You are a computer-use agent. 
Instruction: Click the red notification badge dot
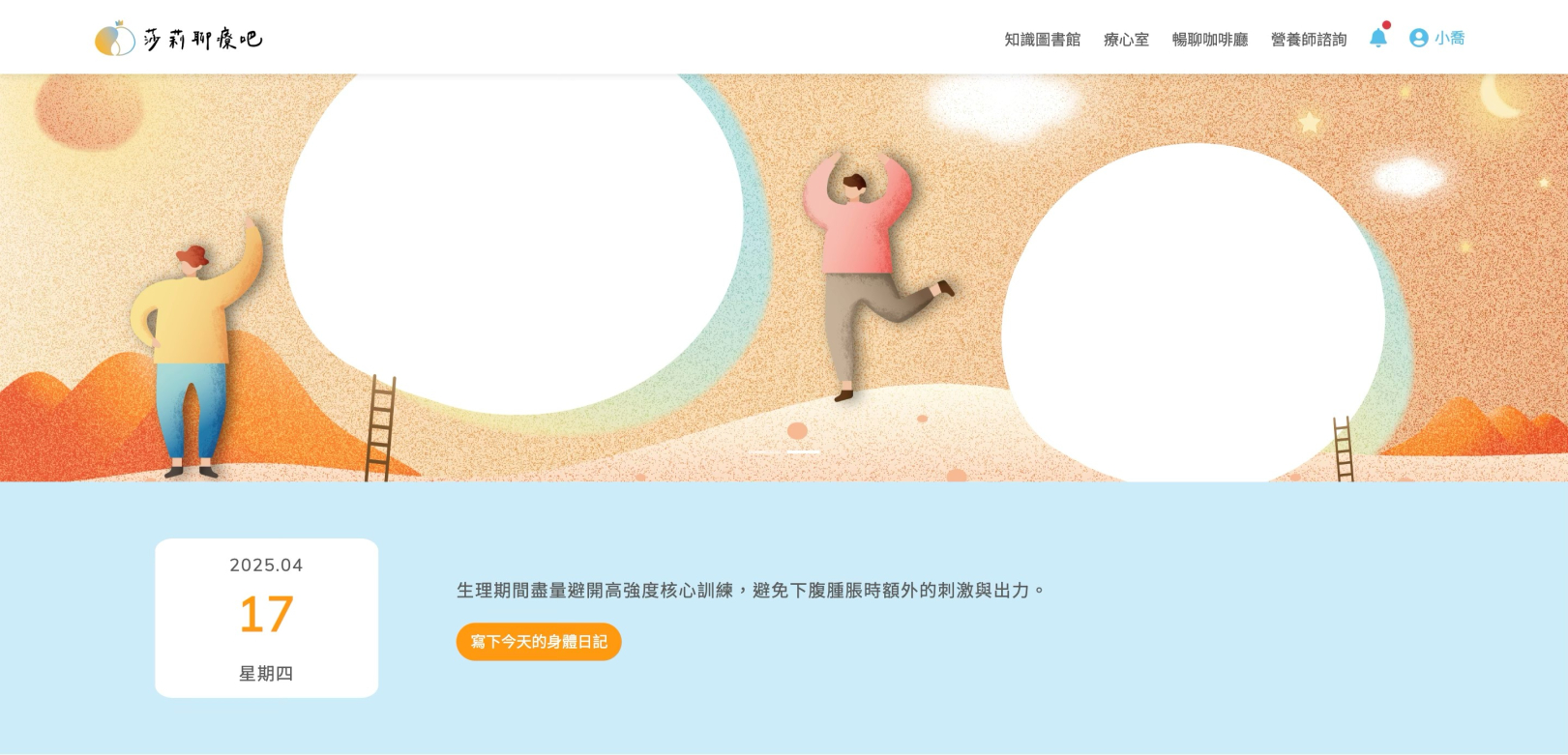click(1386, 25)
